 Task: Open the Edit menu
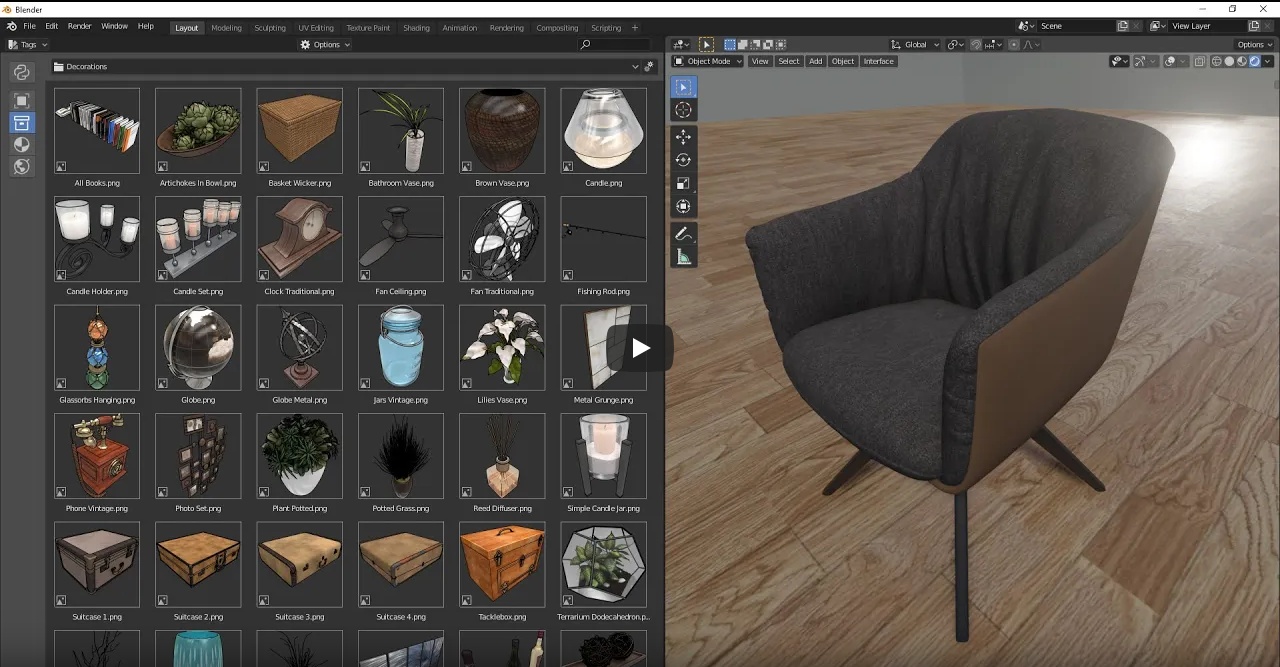point(51,26)
